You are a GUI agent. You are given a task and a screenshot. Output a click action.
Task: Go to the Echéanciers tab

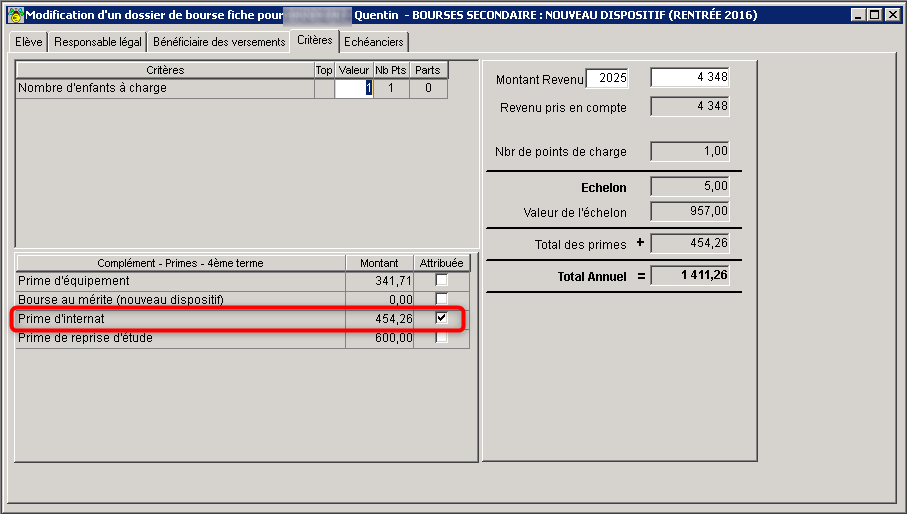[374, 42]
